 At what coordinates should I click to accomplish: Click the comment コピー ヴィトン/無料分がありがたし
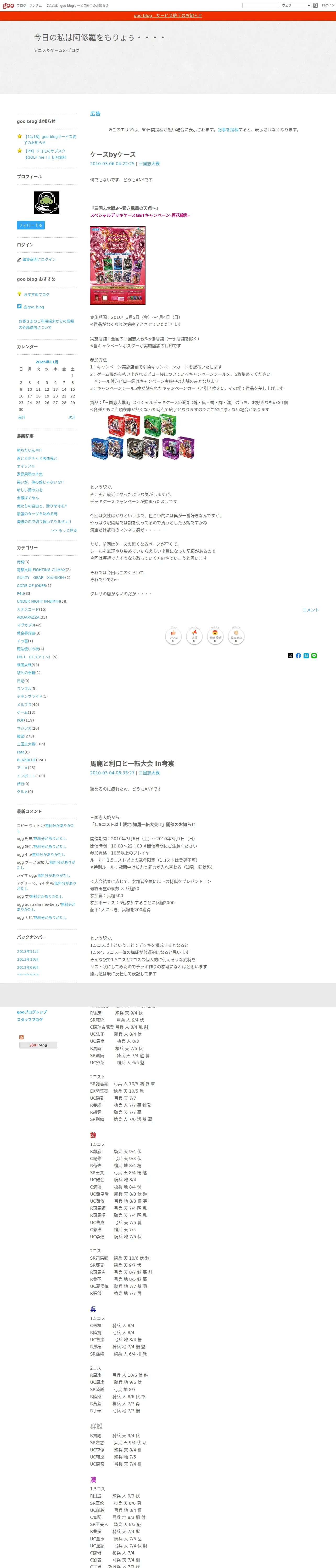[46, 828]
